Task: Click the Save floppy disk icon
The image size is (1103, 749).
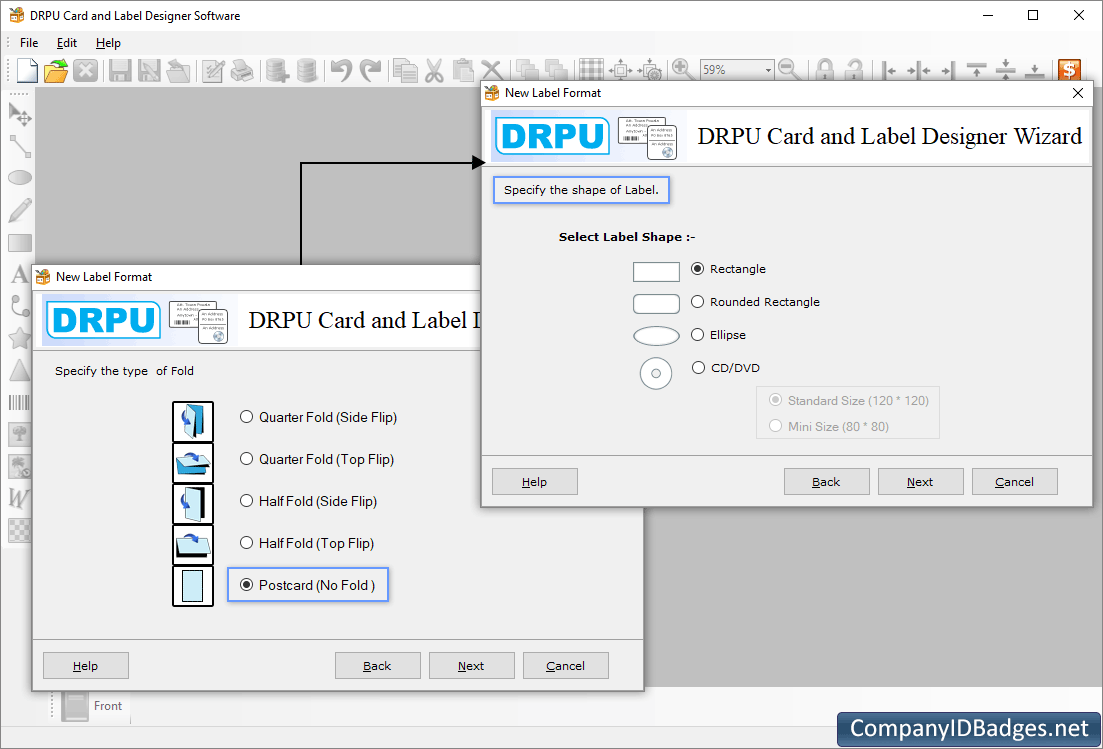Action: click(x=120, y=70)
